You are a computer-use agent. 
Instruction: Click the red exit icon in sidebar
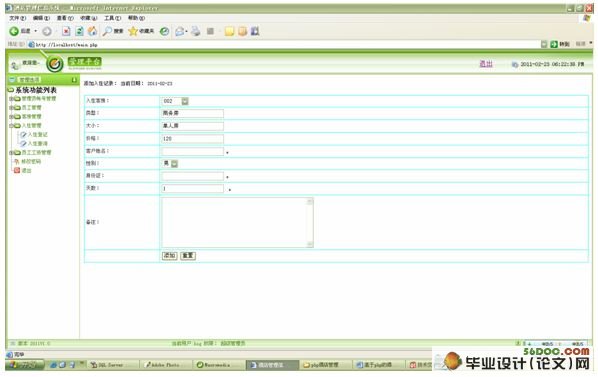coord(17,170)
